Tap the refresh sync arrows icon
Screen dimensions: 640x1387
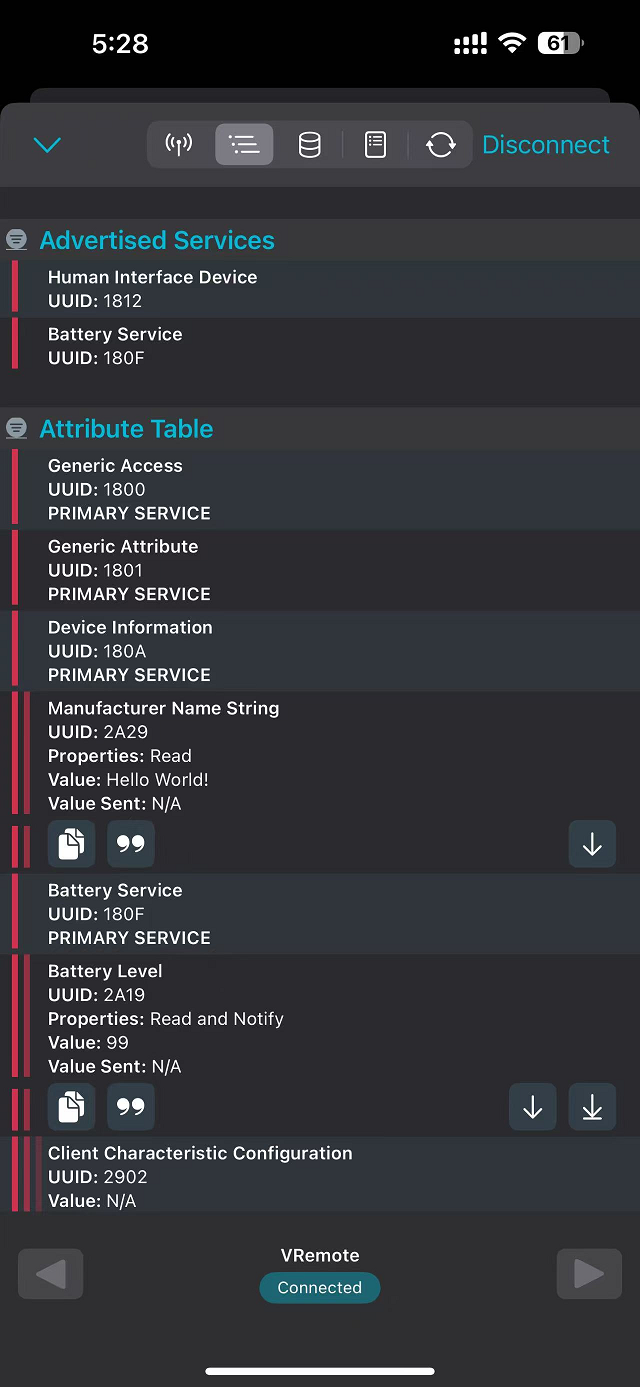pos(440,145)
